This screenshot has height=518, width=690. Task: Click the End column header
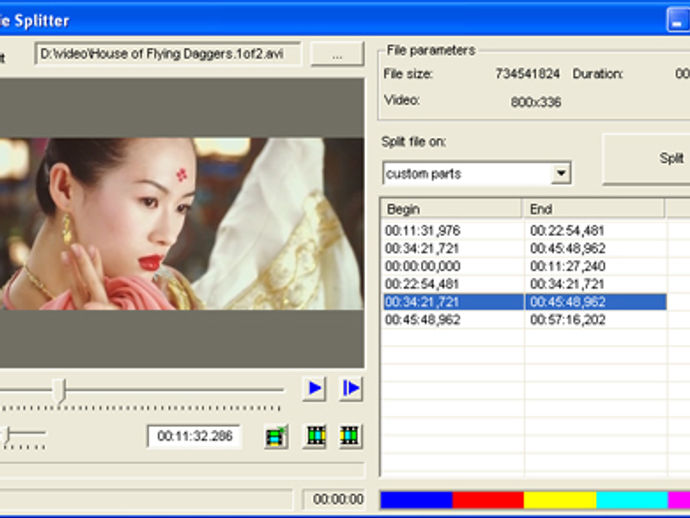coord(594,209)
